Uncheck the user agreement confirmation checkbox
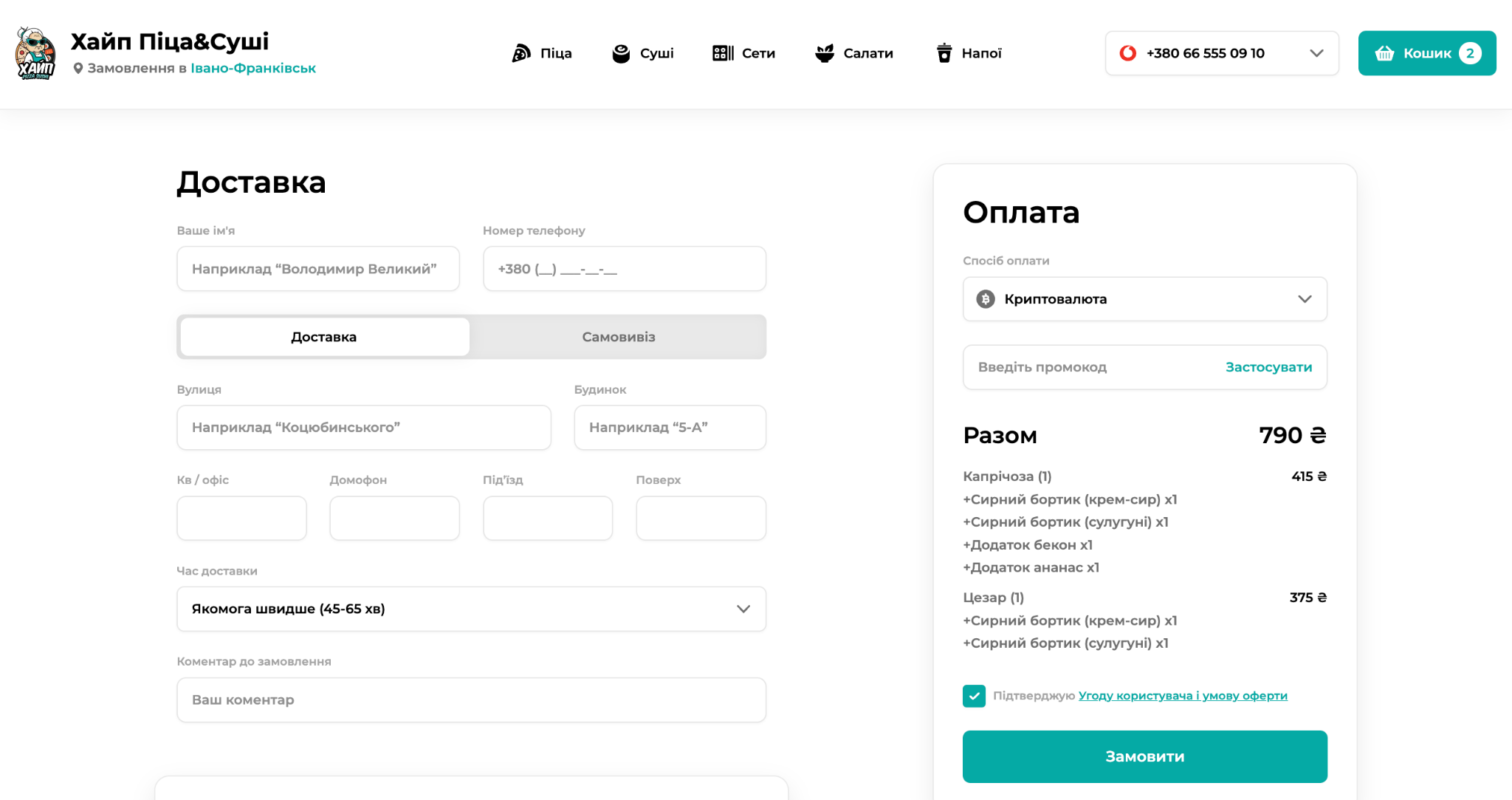This screenshot has height=800, width=1512. (x=974, y=696)
